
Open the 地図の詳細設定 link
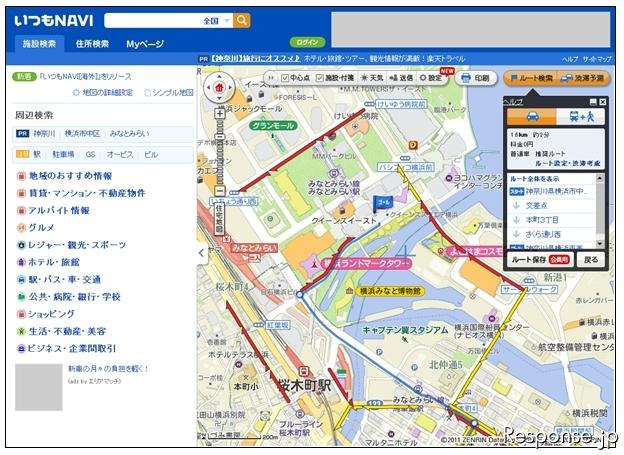click(103, 93)
